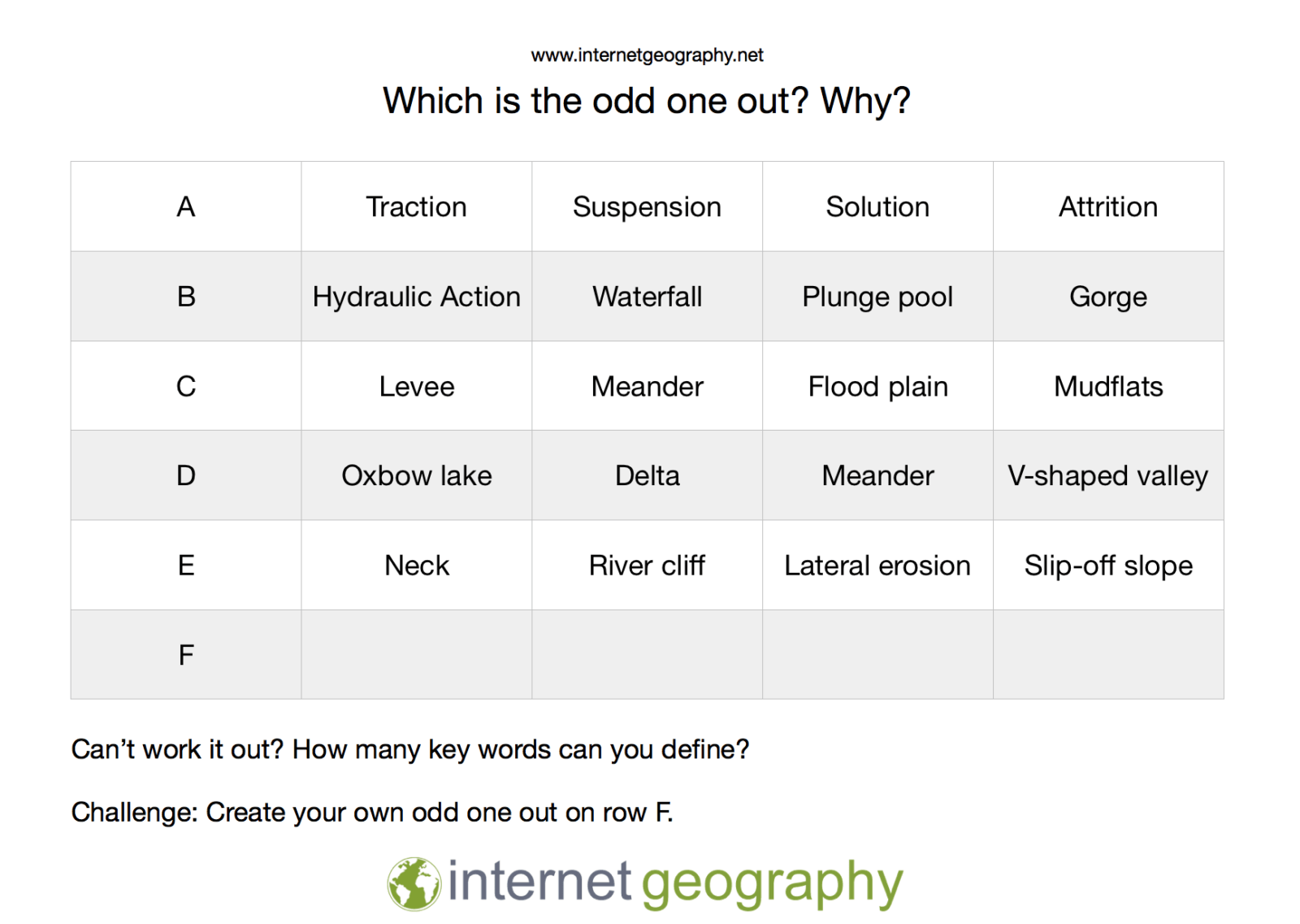The height and width of the screenshot is (924, 1300).
Task: Click the page title 'Which is the odd one out?'
Action: click(596, 102)
